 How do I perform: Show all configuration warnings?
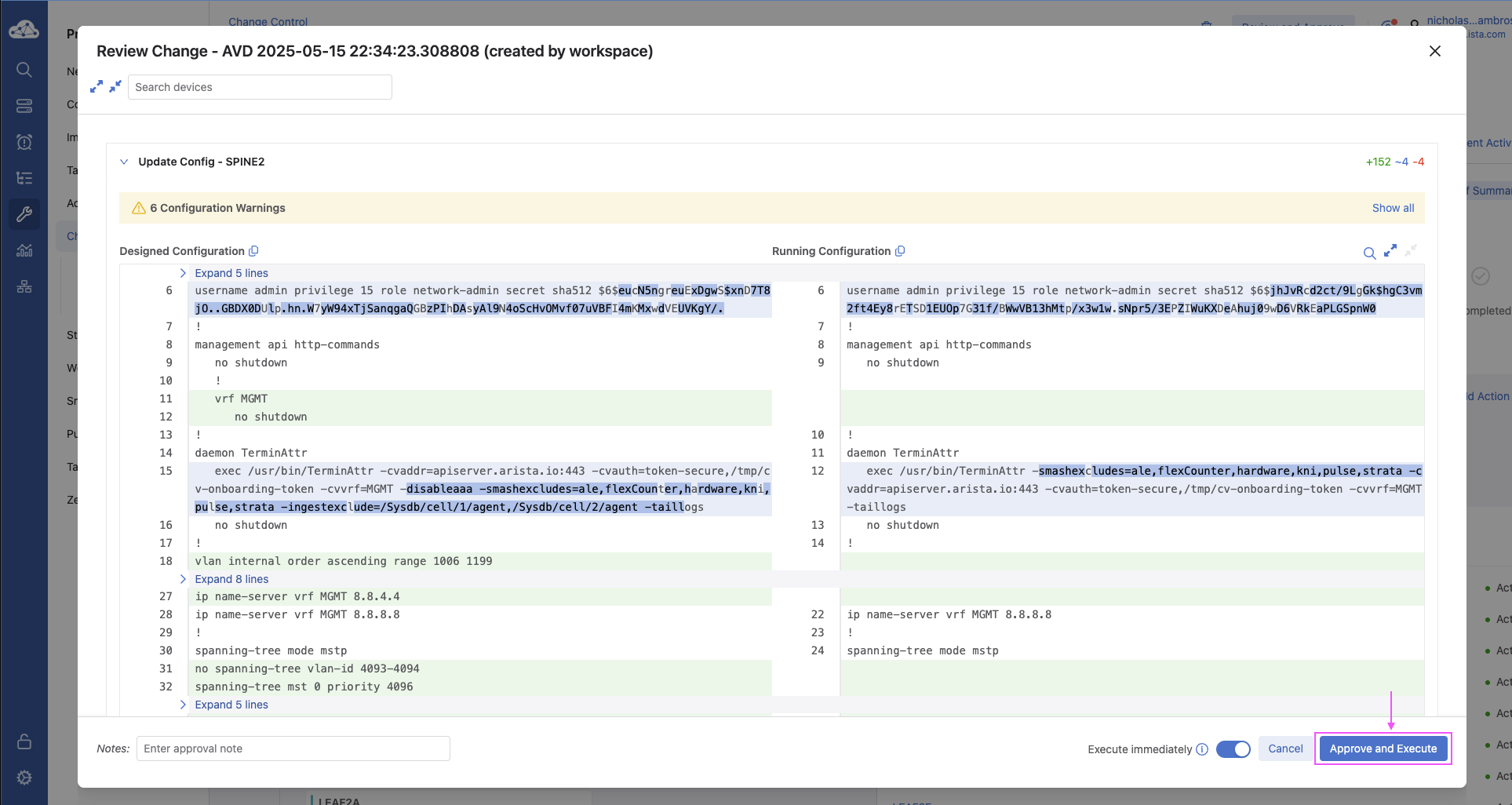1393,208
